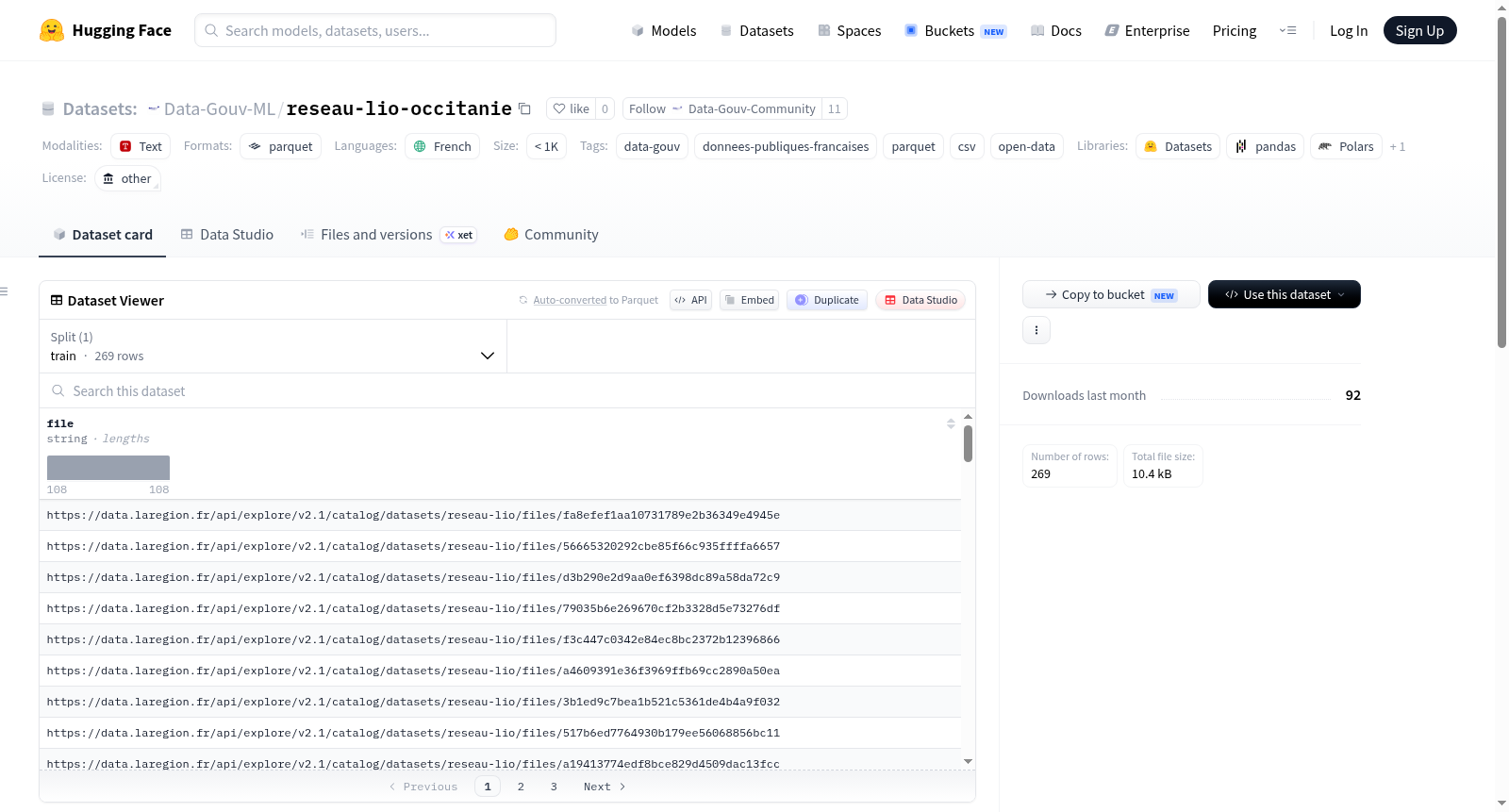Image resolution: width=1509 pixels, height=812 pixels.
Task: Click the dataset viewer vertical scrollbar thumb
Action: pyautogui.click(x=968, y=443)
